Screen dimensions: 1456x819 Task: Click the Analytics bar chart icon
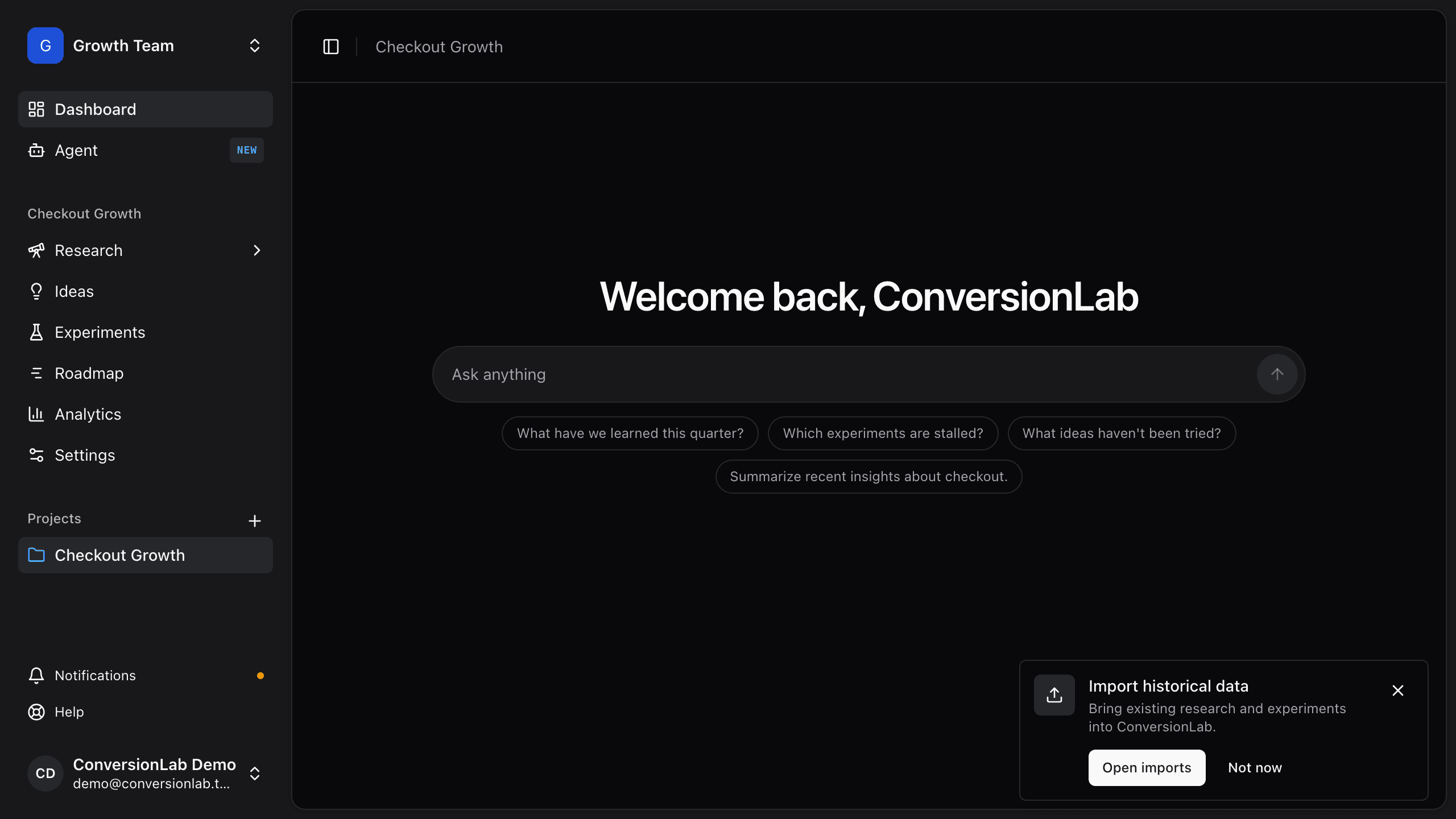tap(36, 414)
